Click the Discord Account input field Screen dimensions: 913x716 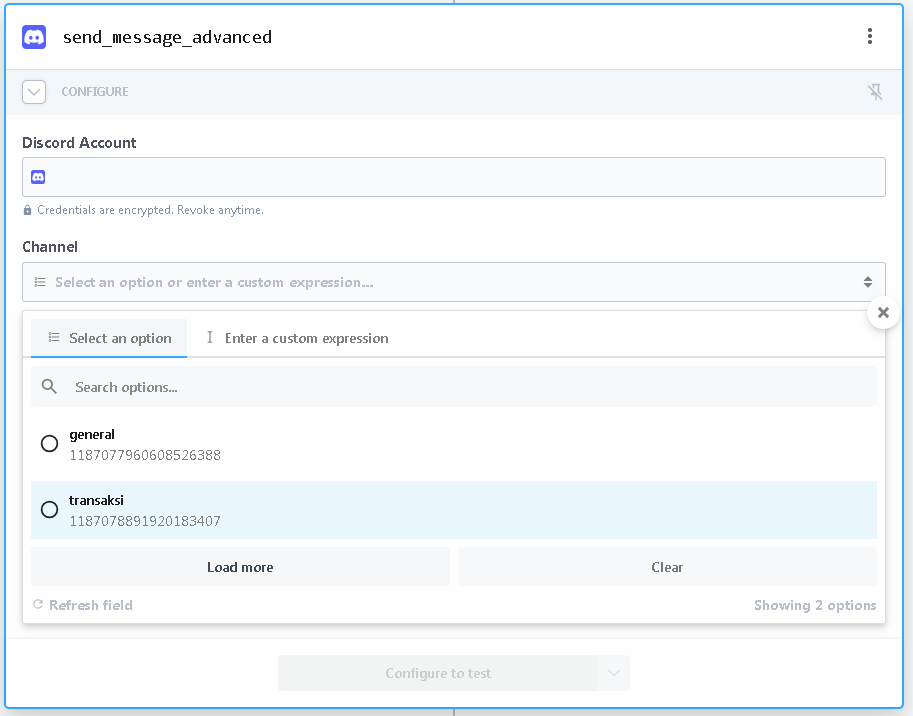pos(454,177)
